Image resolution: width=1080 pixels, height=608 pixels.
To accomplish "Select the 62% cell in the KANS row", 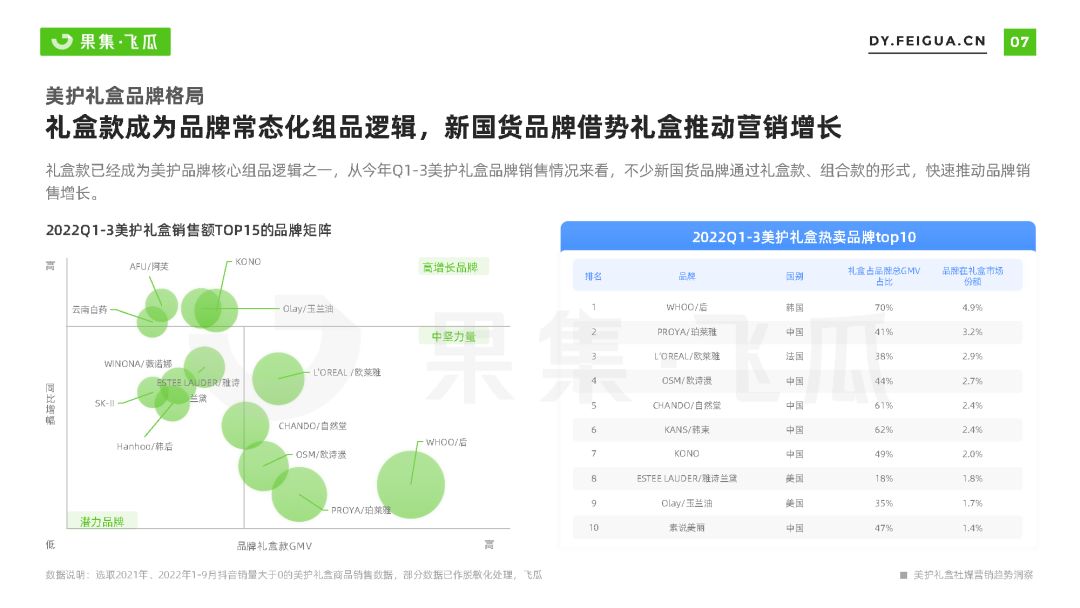I will click(884, 430).
